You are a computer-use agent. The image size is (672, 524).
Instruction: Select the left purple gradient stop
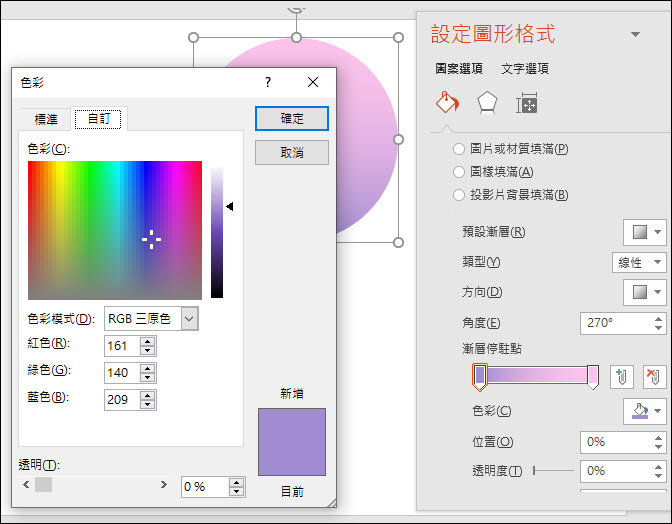coord(480,377)
